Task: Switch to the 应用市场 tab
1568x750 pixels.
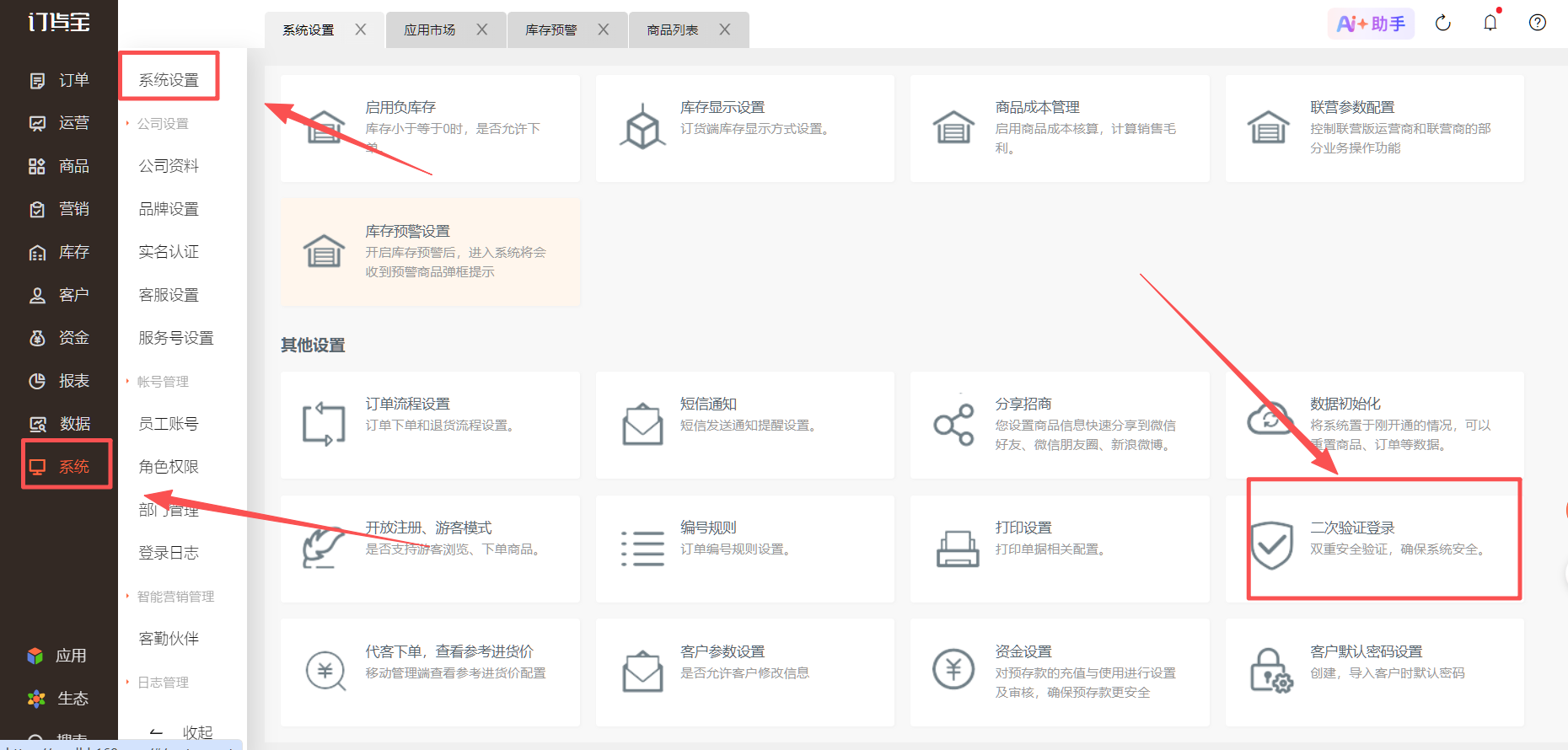Action: 430,30
